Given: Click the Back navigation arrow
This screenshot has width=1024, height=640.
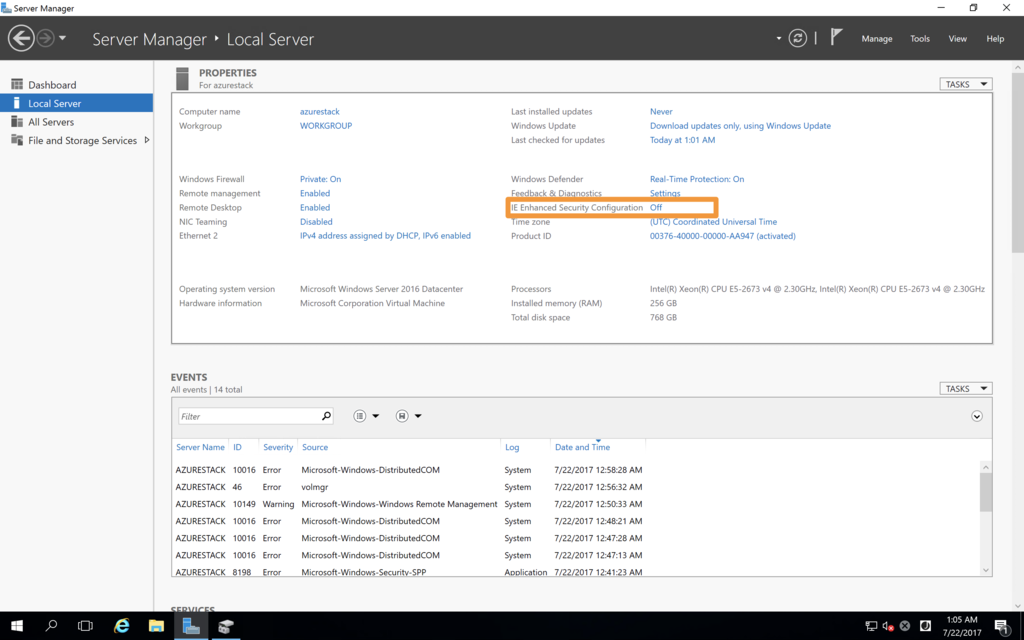Looking at the screenshot, I should (21, 39).
